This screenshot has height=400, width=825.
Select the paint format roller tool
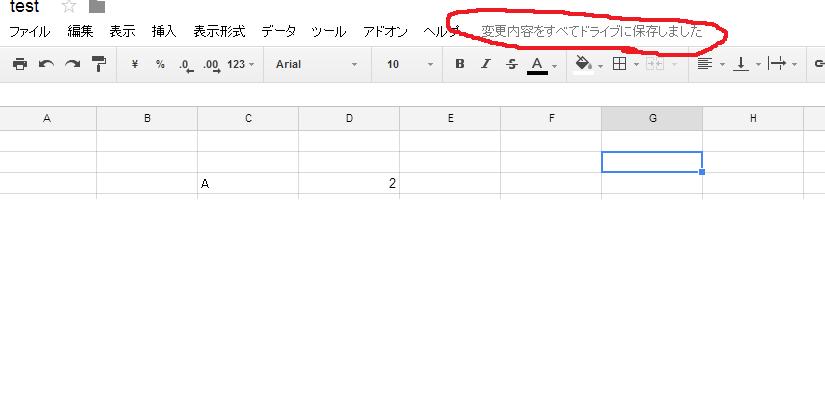pos(99,64)
